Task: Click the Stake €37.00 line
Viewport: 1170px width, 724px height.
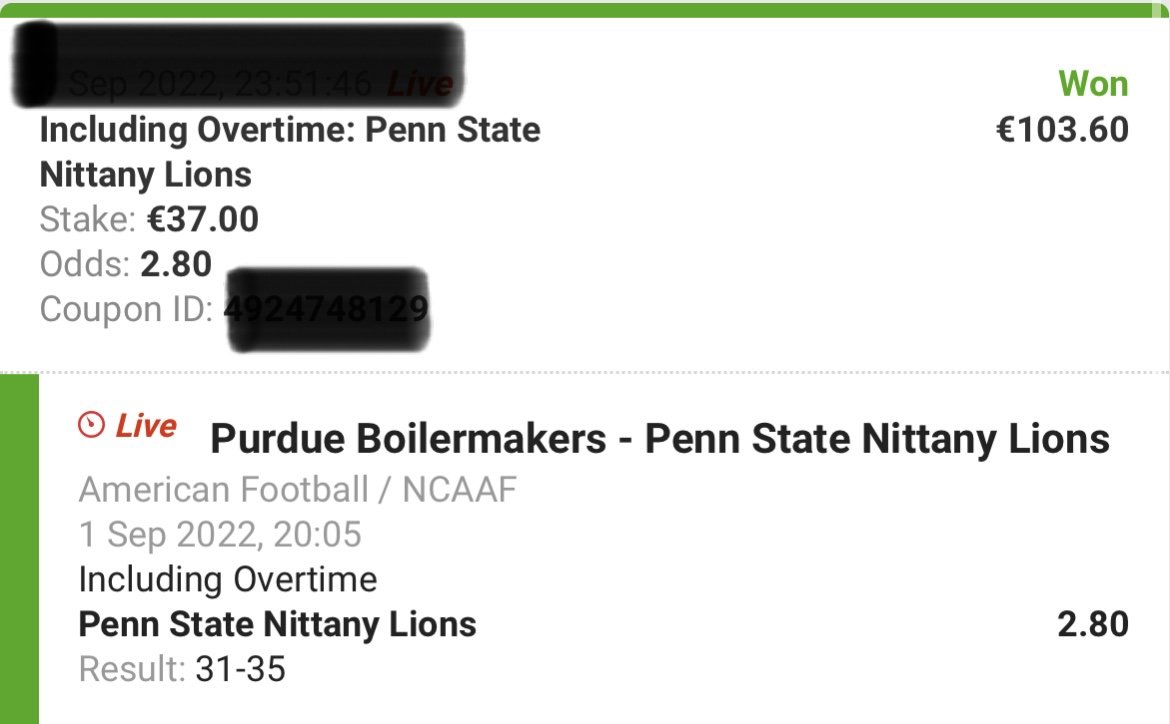Action: coord(149,219)
